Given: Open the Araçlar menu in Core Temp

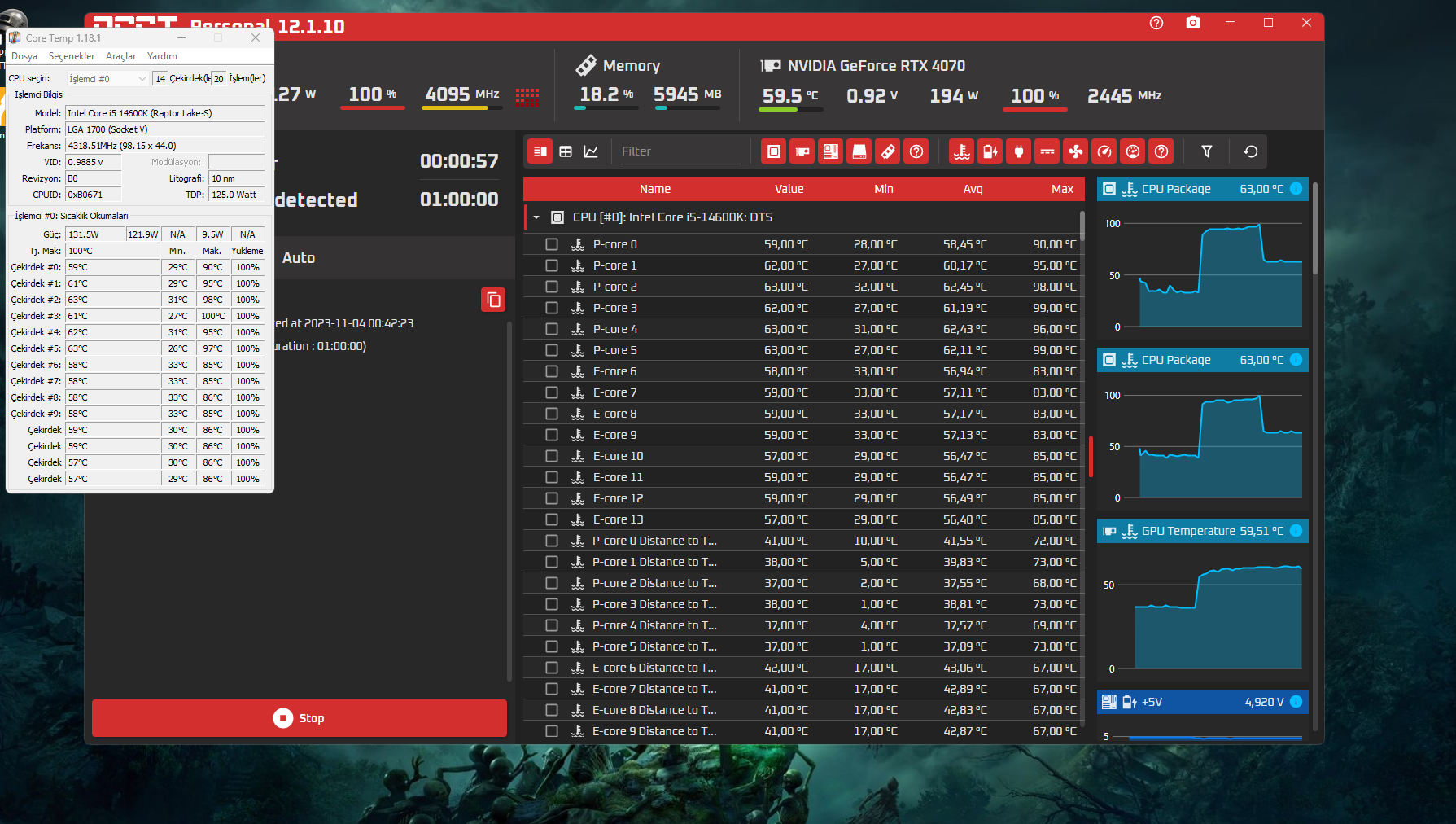Looking at the screenshot, I should point(120,56).
